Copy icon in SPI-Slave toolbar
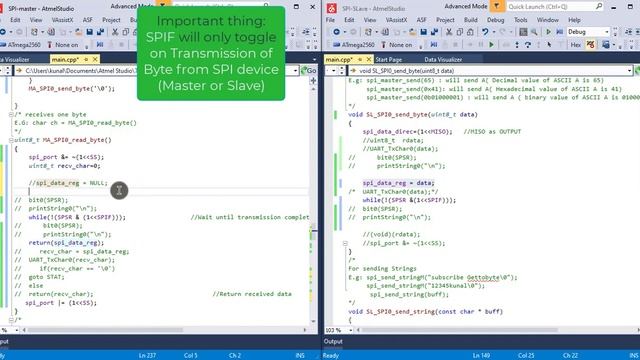 click(x=460, y=32)
